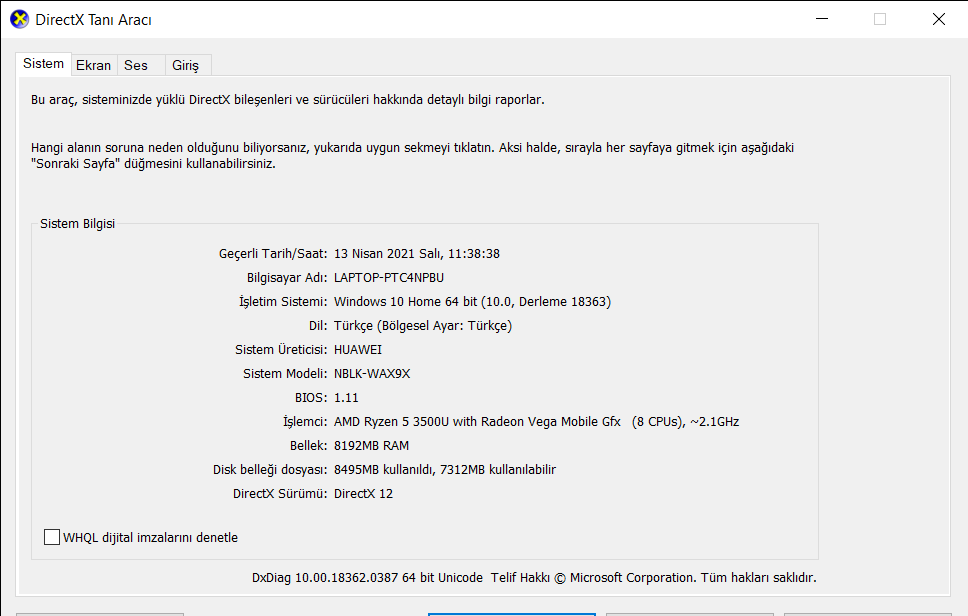
Task: Click the DirectX 12 version value
Action: click(x=364, y=494)
